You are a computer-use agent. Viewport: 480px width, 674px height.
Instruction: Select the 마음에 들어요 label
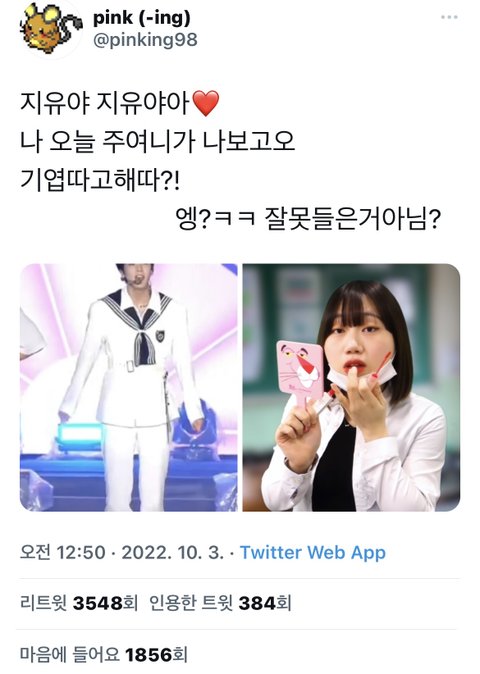(x=70, y=655)
